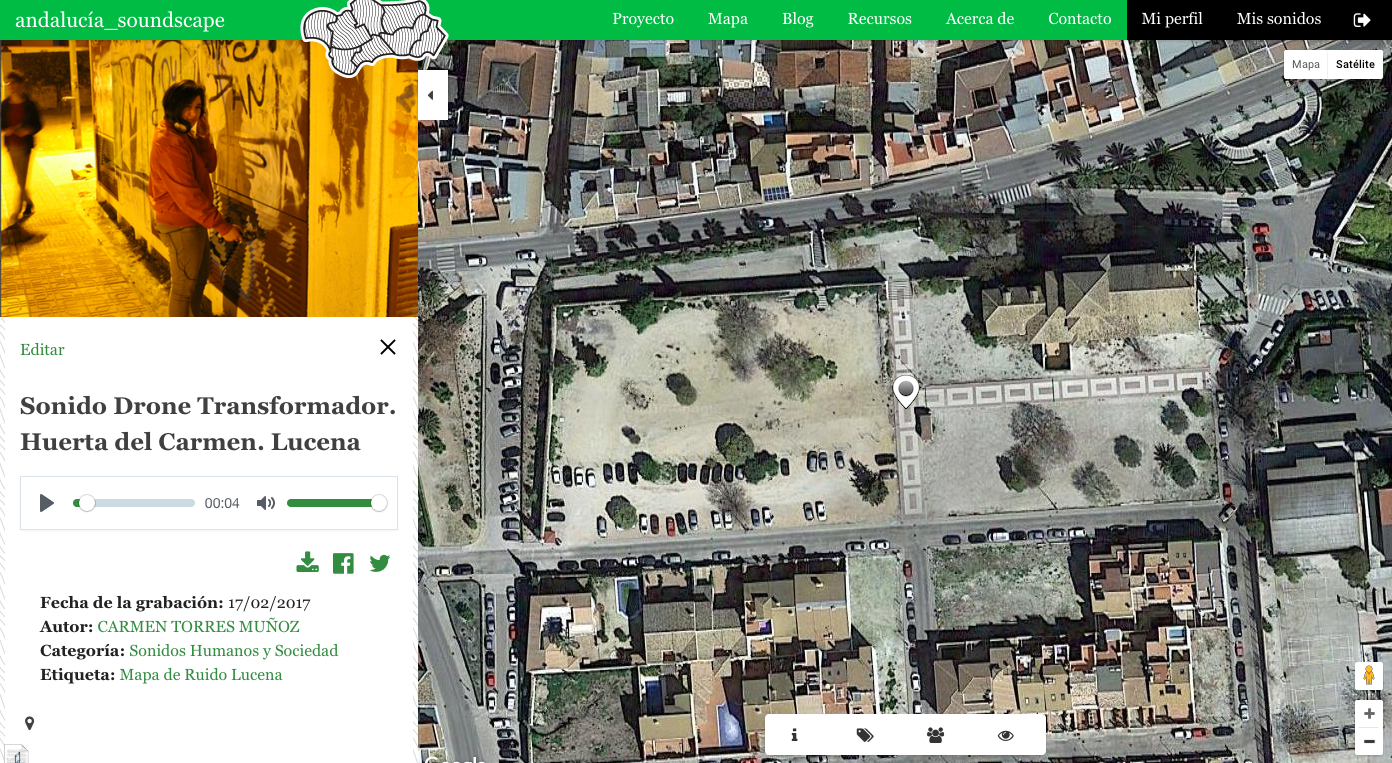
Task: Play the Sonido Drone Transformador recording
Action: pos(46,503)
